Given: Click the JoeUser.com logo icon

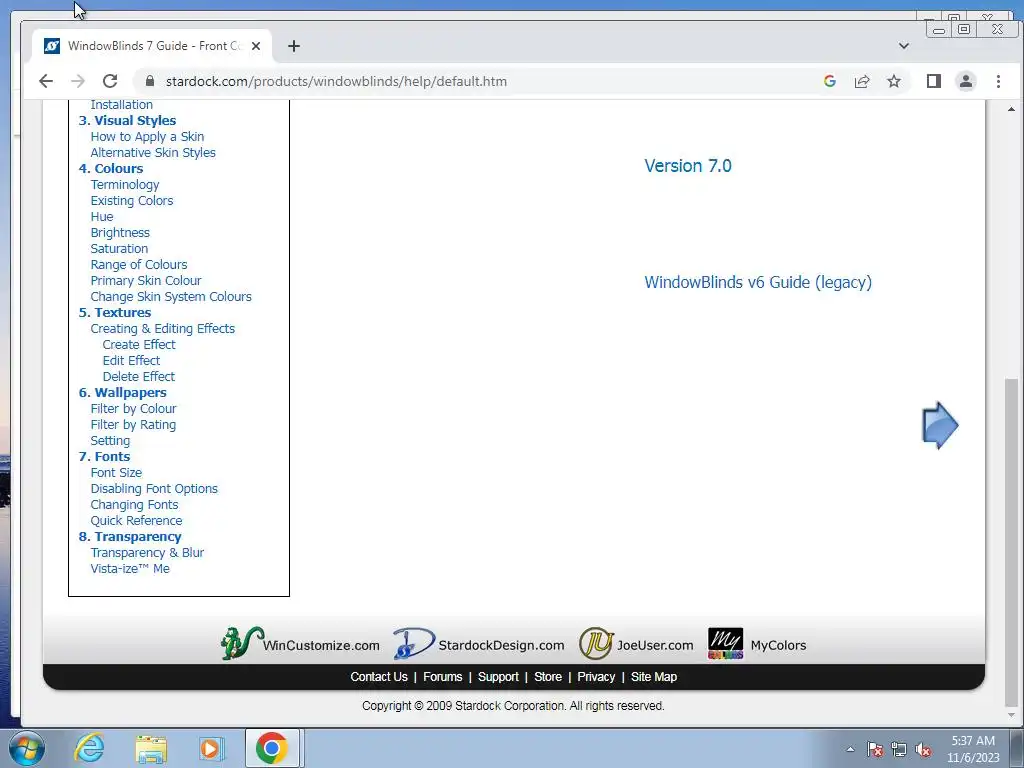Looking at the screenshot, I should pyautogui.click(x=596, y=643).
